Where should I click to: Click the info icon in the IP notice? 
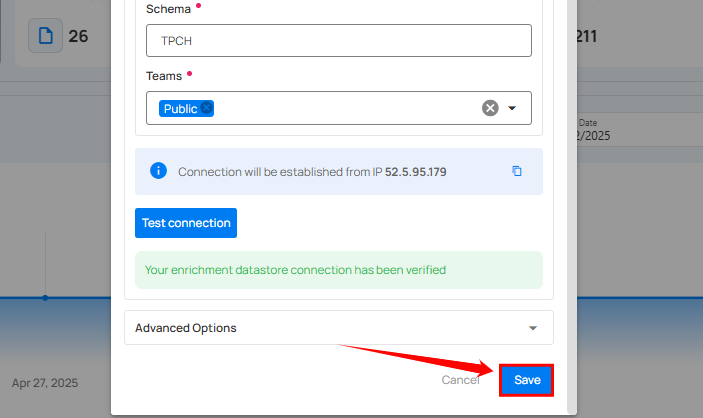(x=158, y=171)
